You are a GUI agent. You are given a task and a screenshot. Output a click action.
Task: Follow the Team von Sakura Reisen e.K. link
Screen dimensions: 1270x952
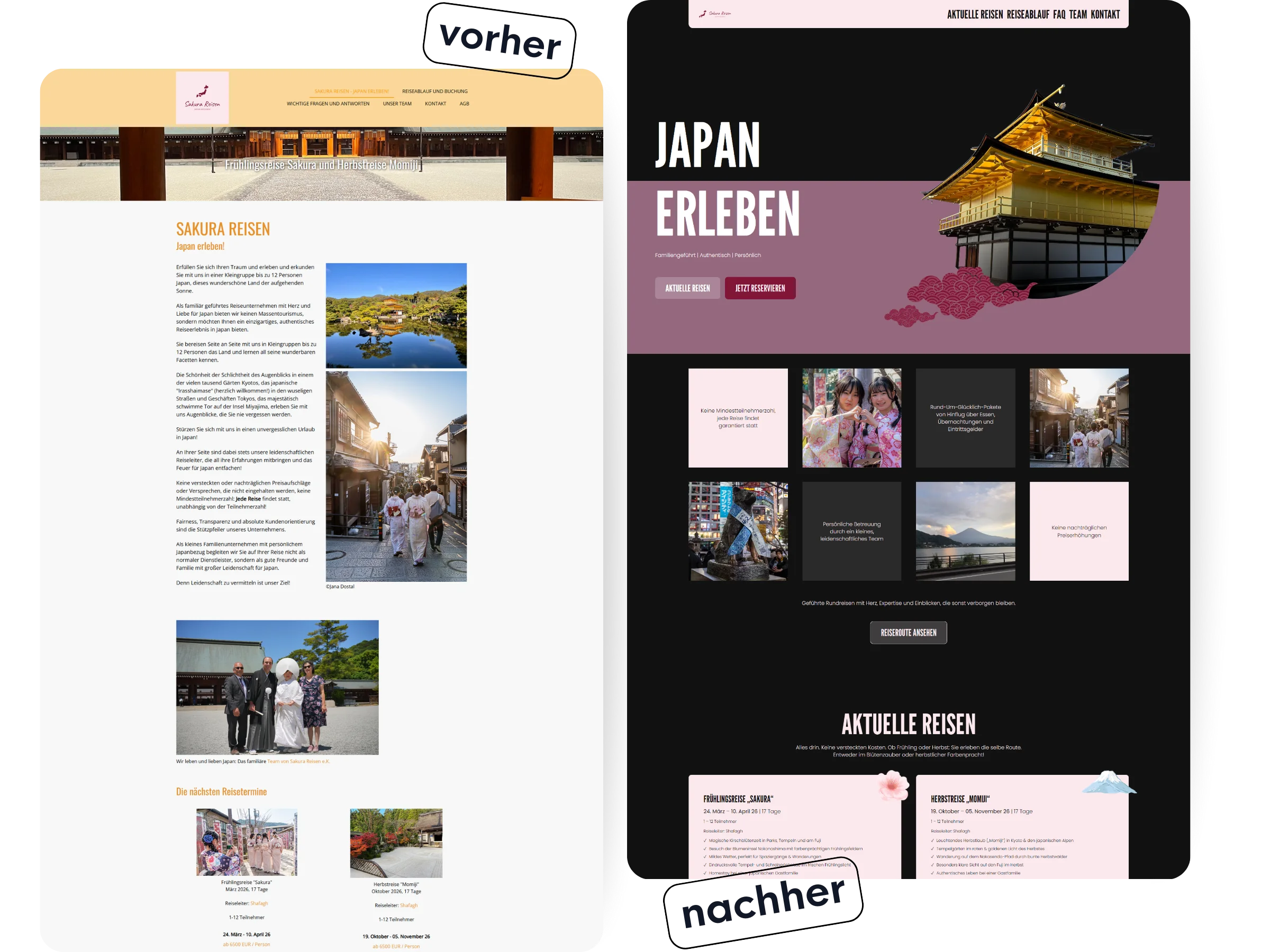[x=298, y=762]
